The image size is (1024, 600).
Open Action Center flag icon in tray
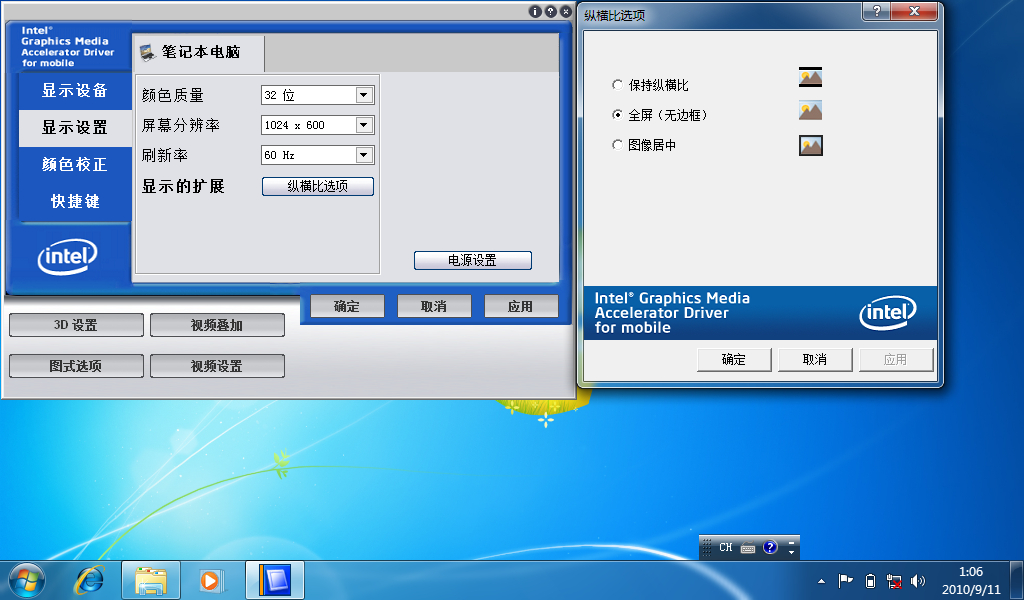point(846,580)
